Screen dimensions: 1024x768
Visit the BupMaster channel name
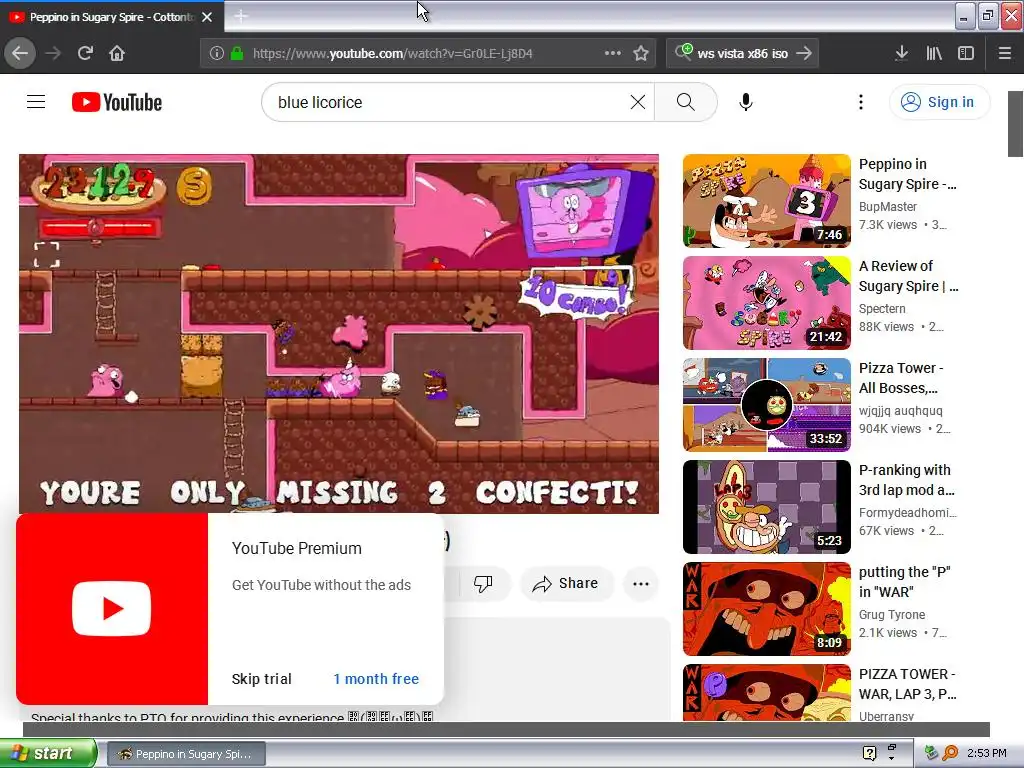coord(888,206)
